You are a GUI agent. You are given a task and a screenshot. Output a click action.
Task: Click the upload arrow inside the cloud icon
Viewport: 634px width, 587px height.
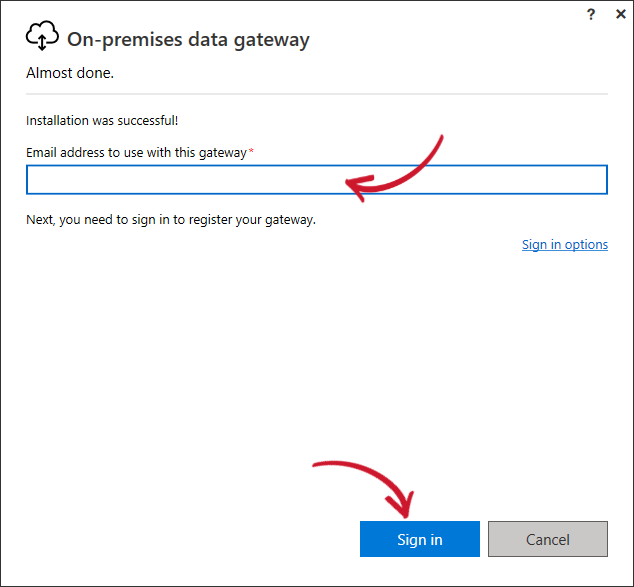tap(42, 42)
